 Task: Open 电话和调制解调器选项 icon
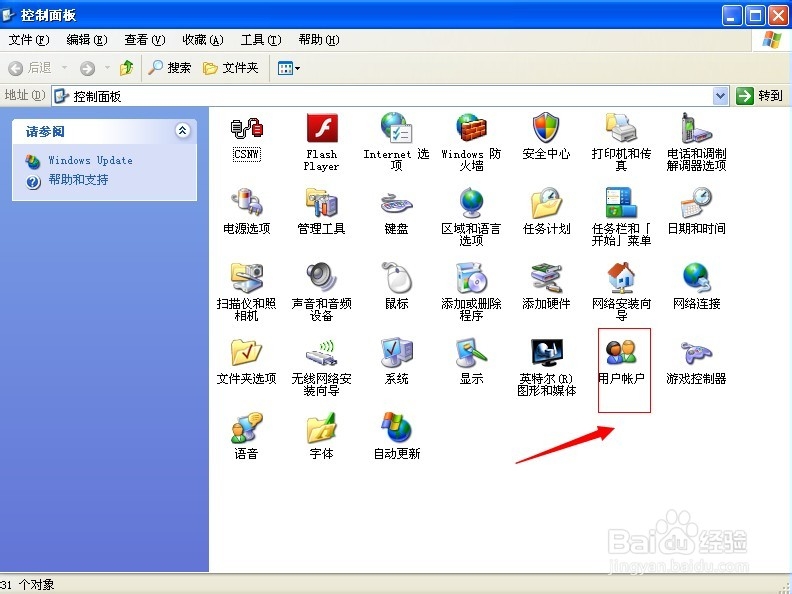(696, 128)
